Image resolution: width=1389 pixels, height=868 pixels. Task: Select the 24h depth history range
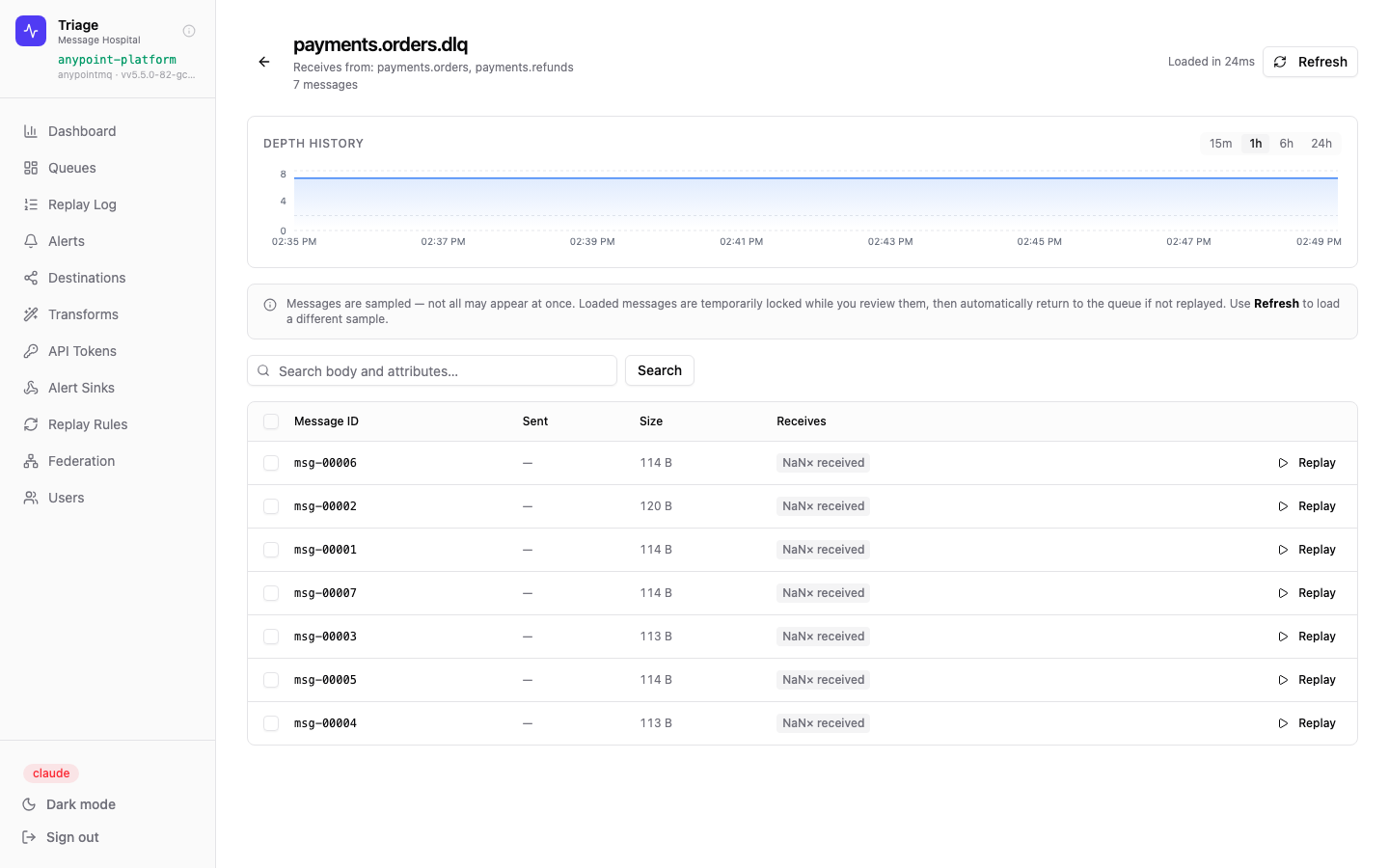pos(1321,144)
